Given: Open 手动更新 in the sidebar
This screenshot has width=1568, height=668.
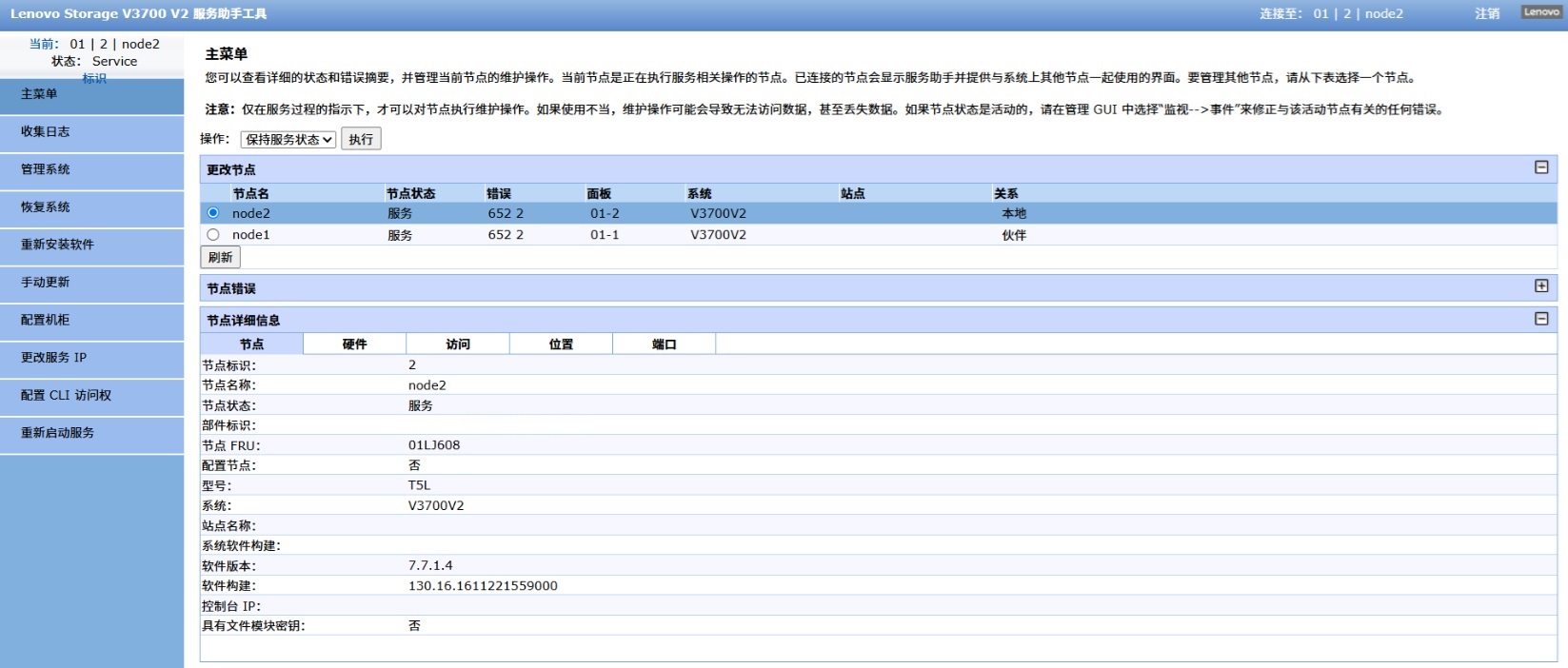Looking at the screenshot, I should coord(91,283).
